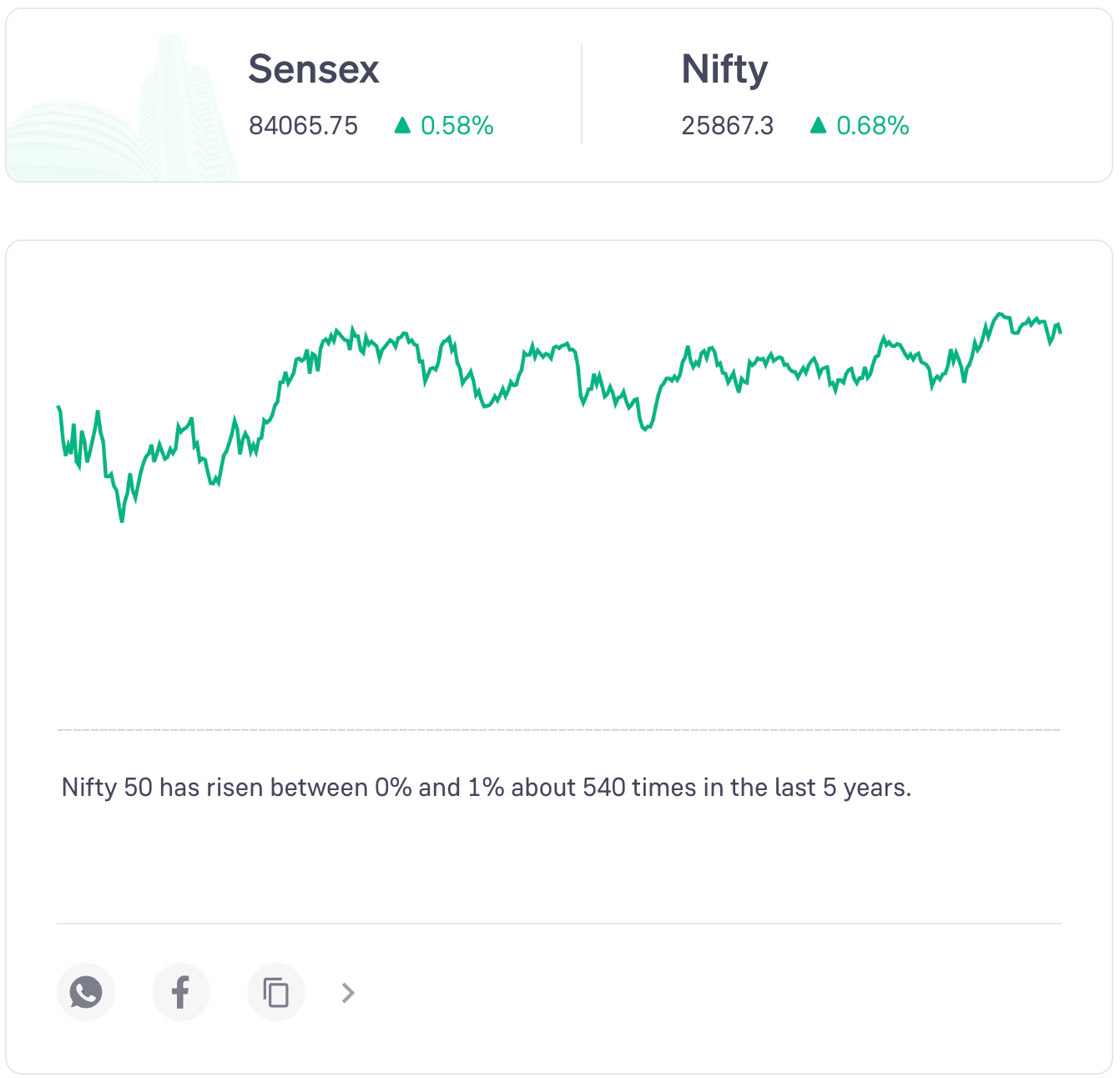This screenshot has width=1120, height=1078.
Task: Click the green up triangle beside Nifty
Action: tap(818, 125)
